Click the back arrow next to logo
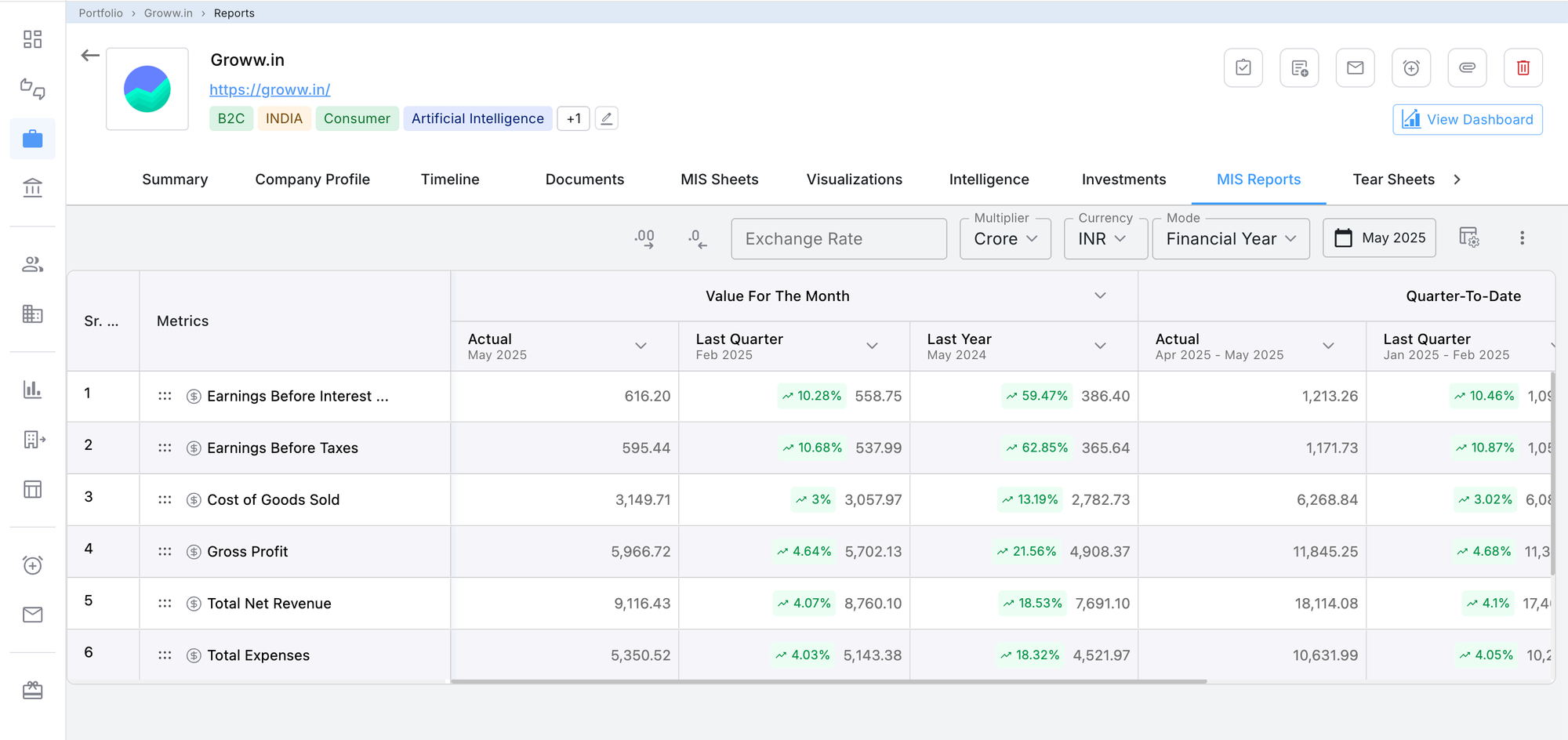This screenshot has width=1568, height=740. (x=90, y=56)
